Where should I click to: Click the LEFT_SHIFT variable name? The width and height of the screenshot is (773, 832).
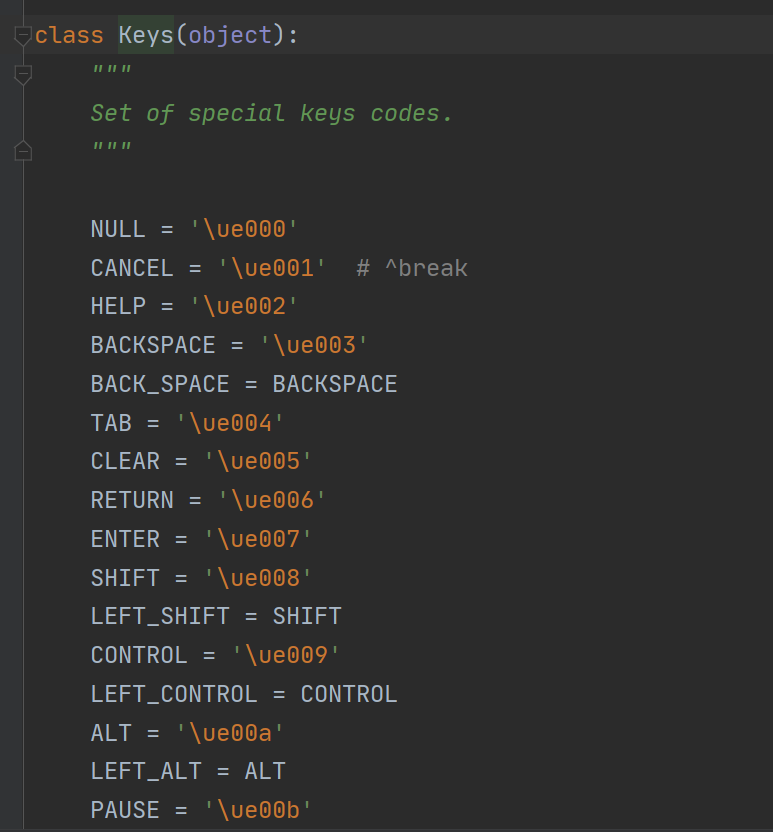tap(160, 616)
